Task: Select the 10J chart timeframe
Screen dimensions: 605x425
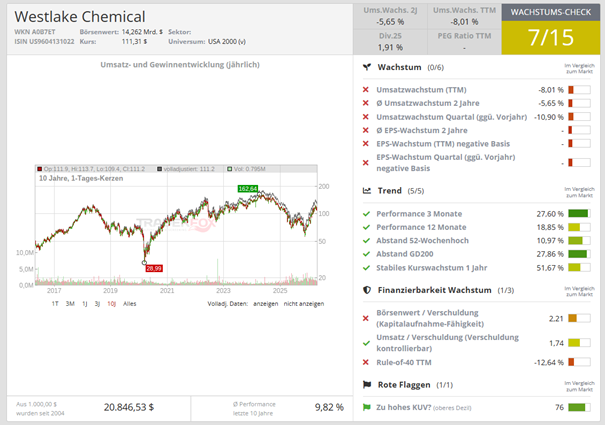Action: coord(112,304)
